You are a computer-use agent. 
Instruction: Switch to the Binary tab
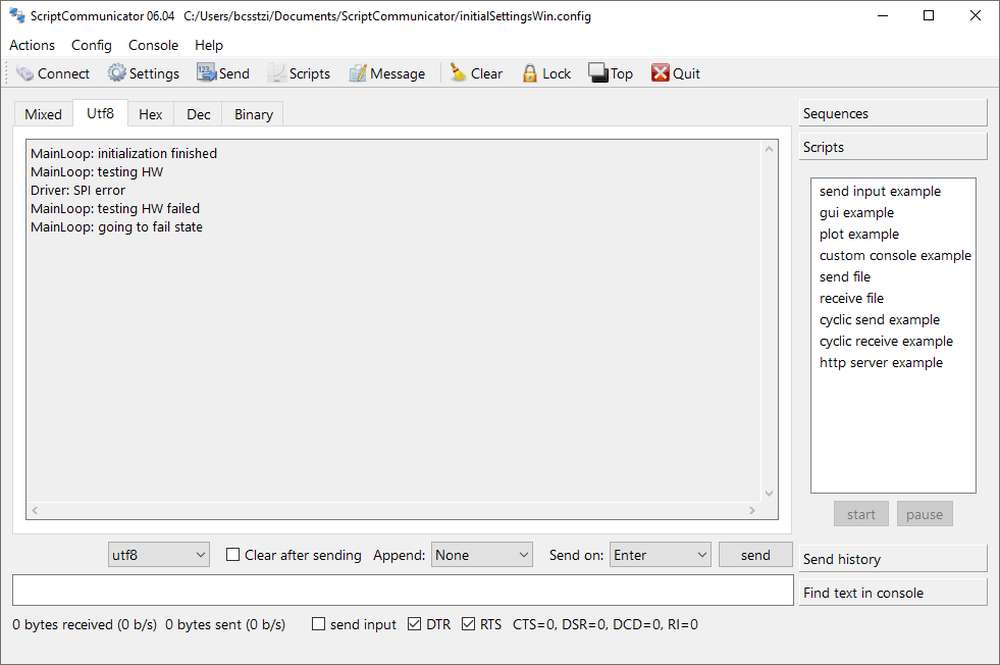253,115
